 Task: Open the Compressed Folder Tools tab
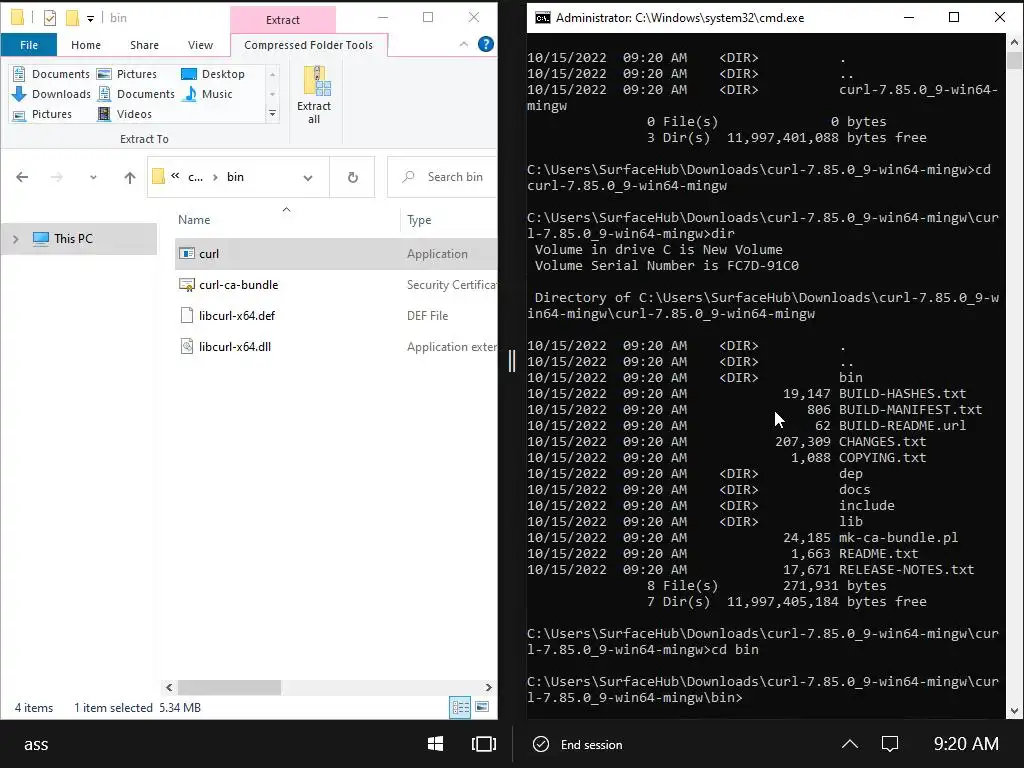(308, 45)
